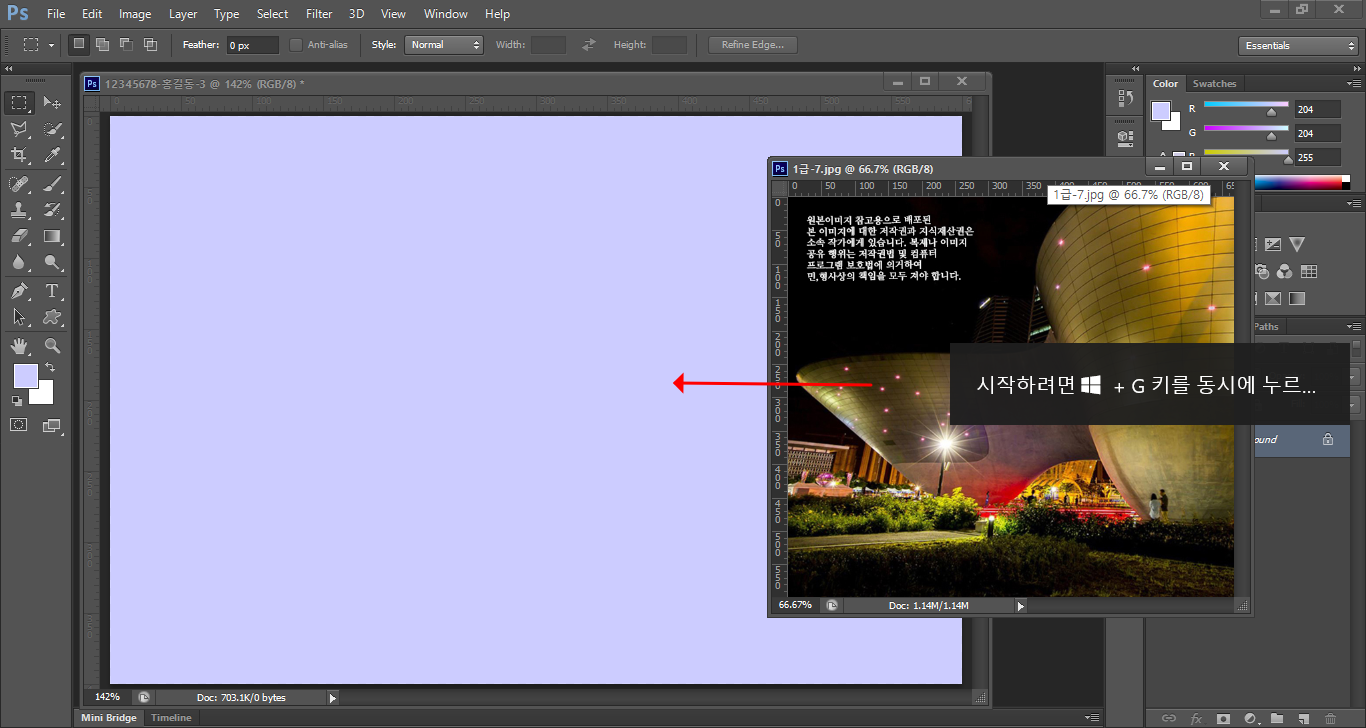Click the link layers icon
The height and width of the screenshot is (728, 1366).
[x=1169, y=718]
